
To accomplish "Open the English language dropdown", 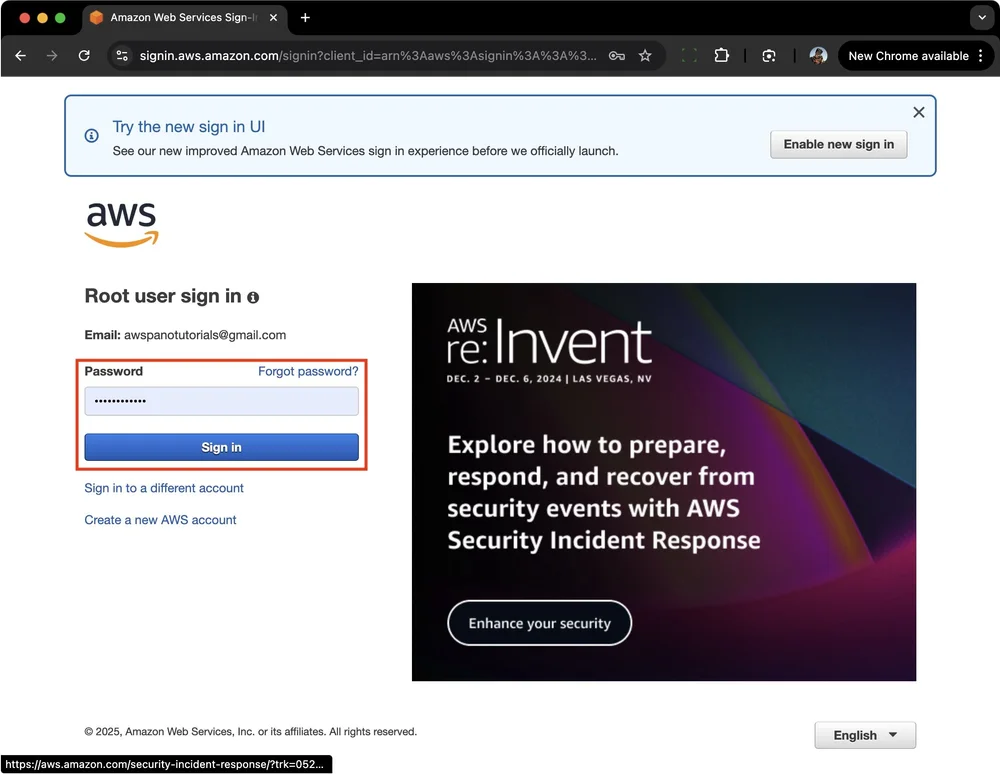I will coord(865,735).
